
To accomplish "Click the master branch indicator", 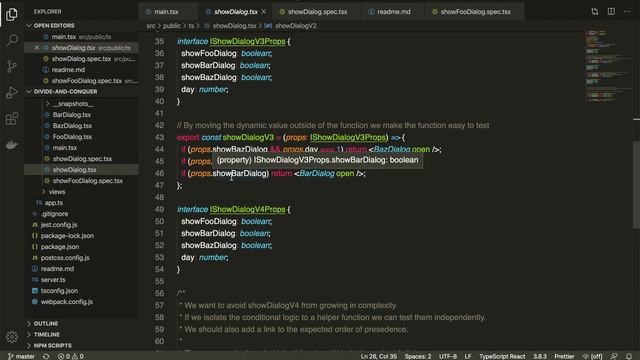I will [22, 356].
